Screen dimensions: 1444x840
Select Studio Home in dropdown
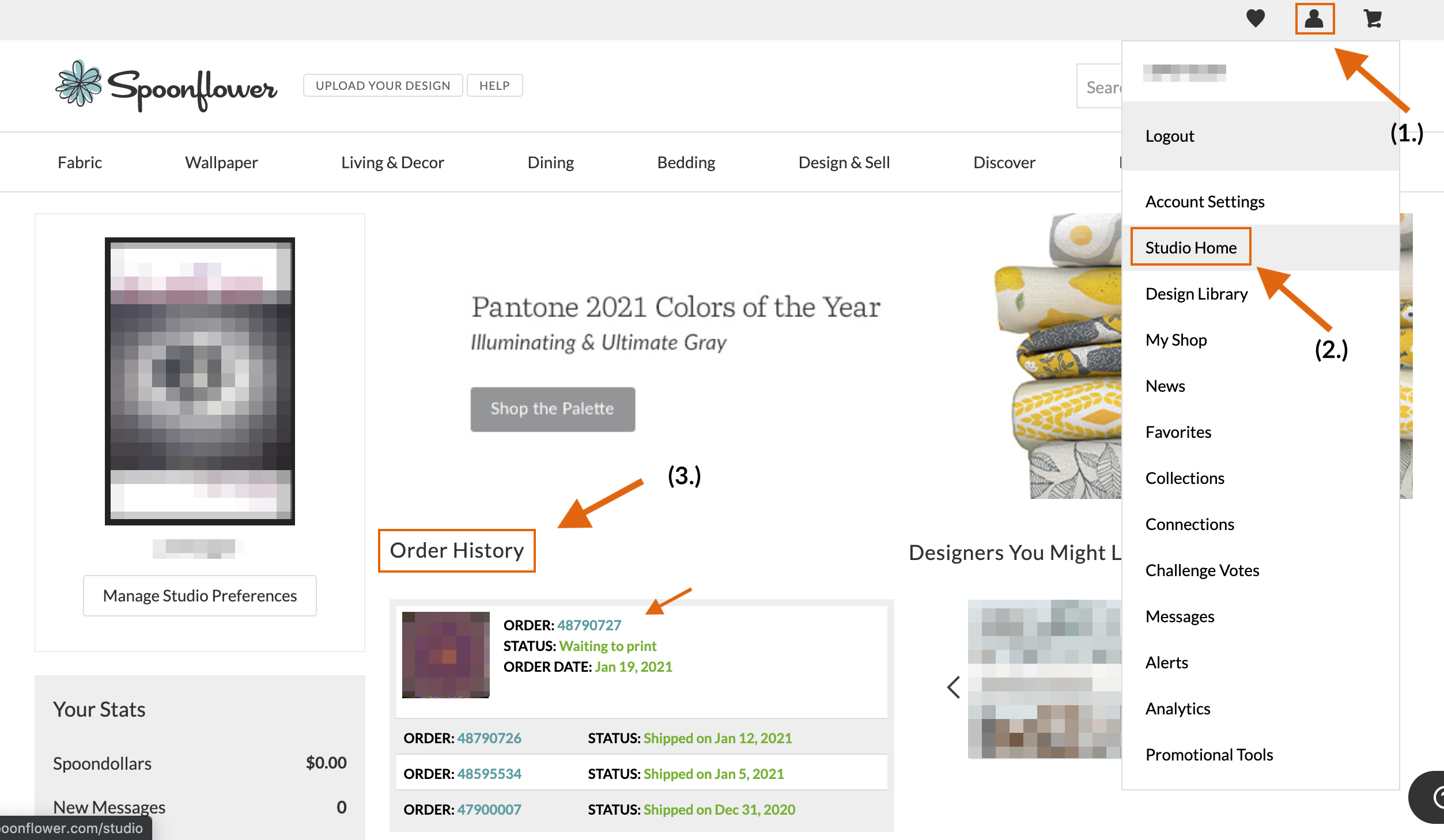(x=1260, y=248)
